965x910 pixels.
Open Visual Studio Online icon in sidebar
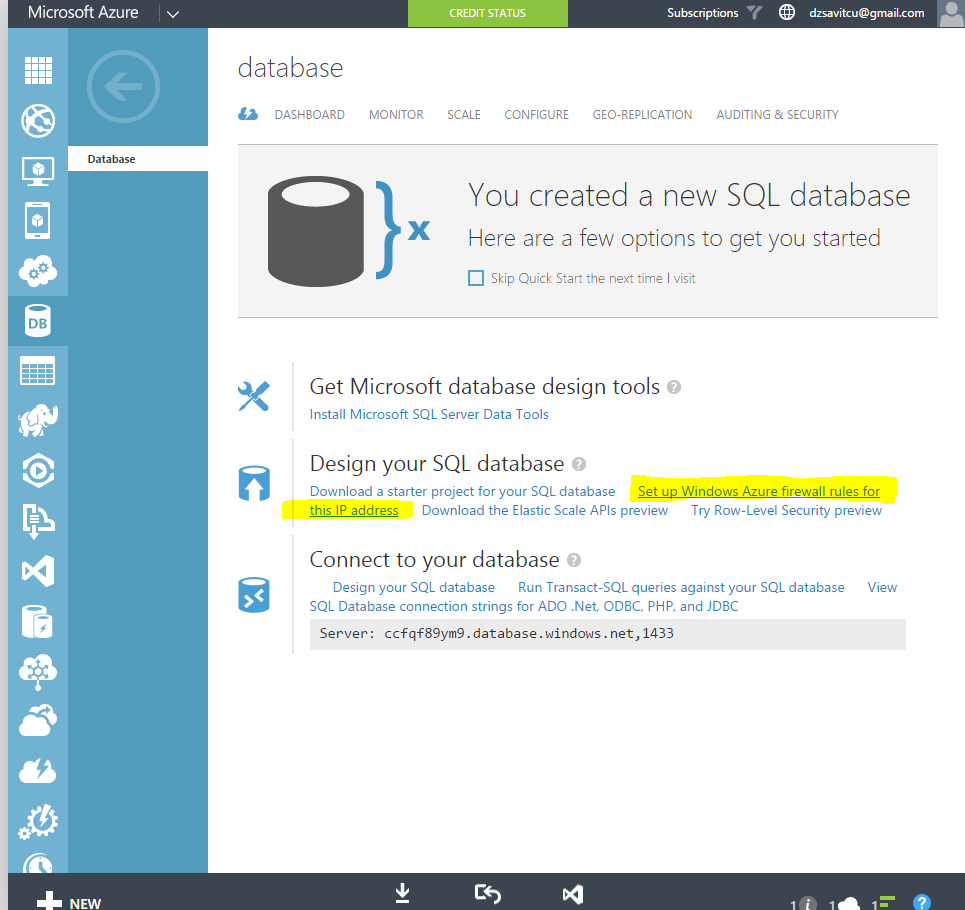(38, 571)
